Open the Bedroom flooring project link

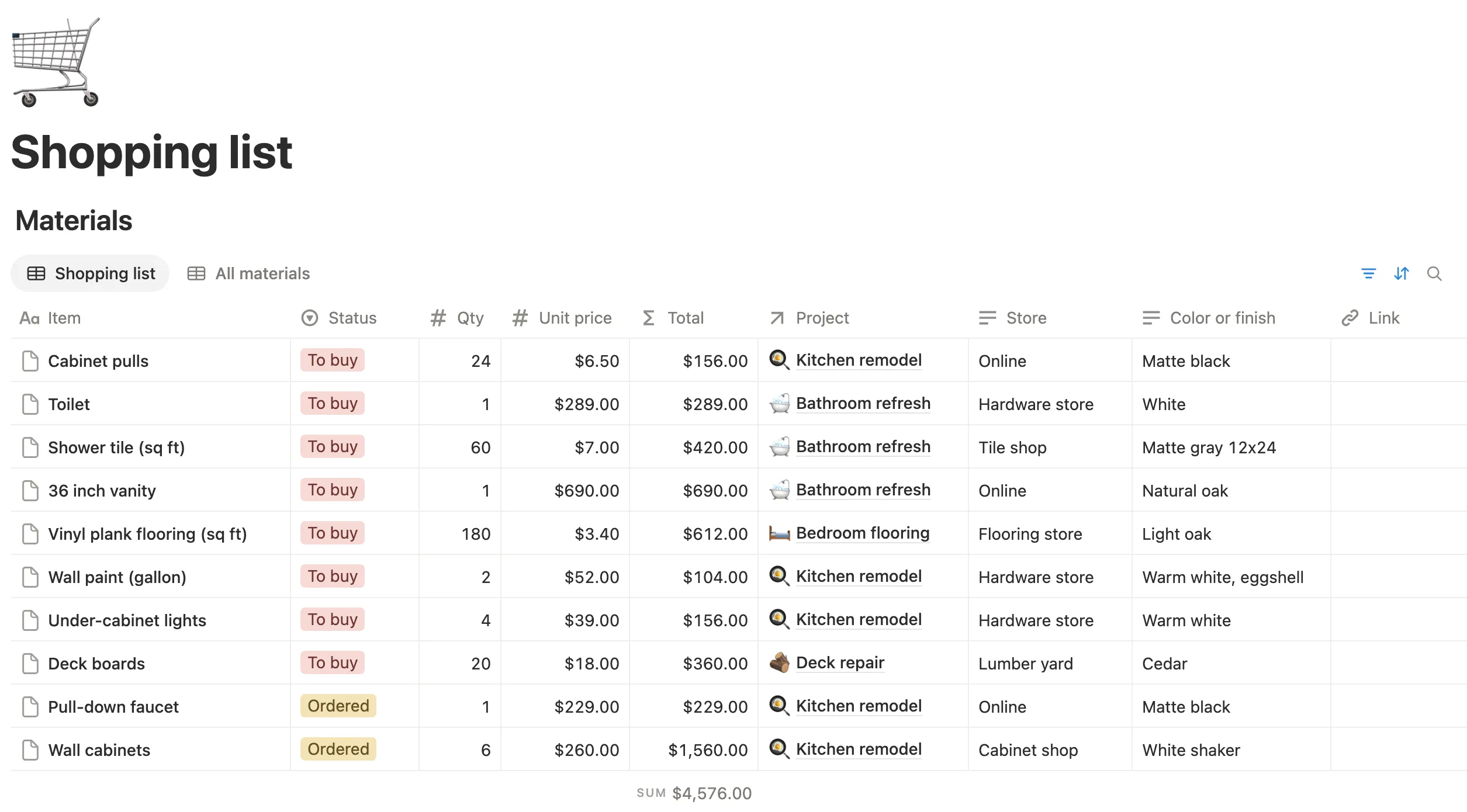[863, 533]
